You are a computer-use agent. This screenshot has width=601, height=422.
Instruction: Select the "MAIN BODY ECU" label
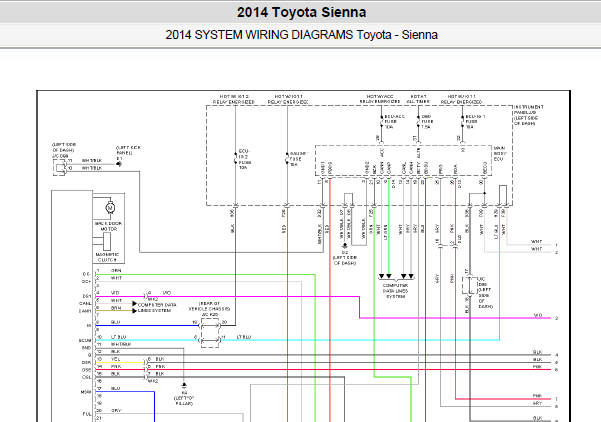coord(500,153)
